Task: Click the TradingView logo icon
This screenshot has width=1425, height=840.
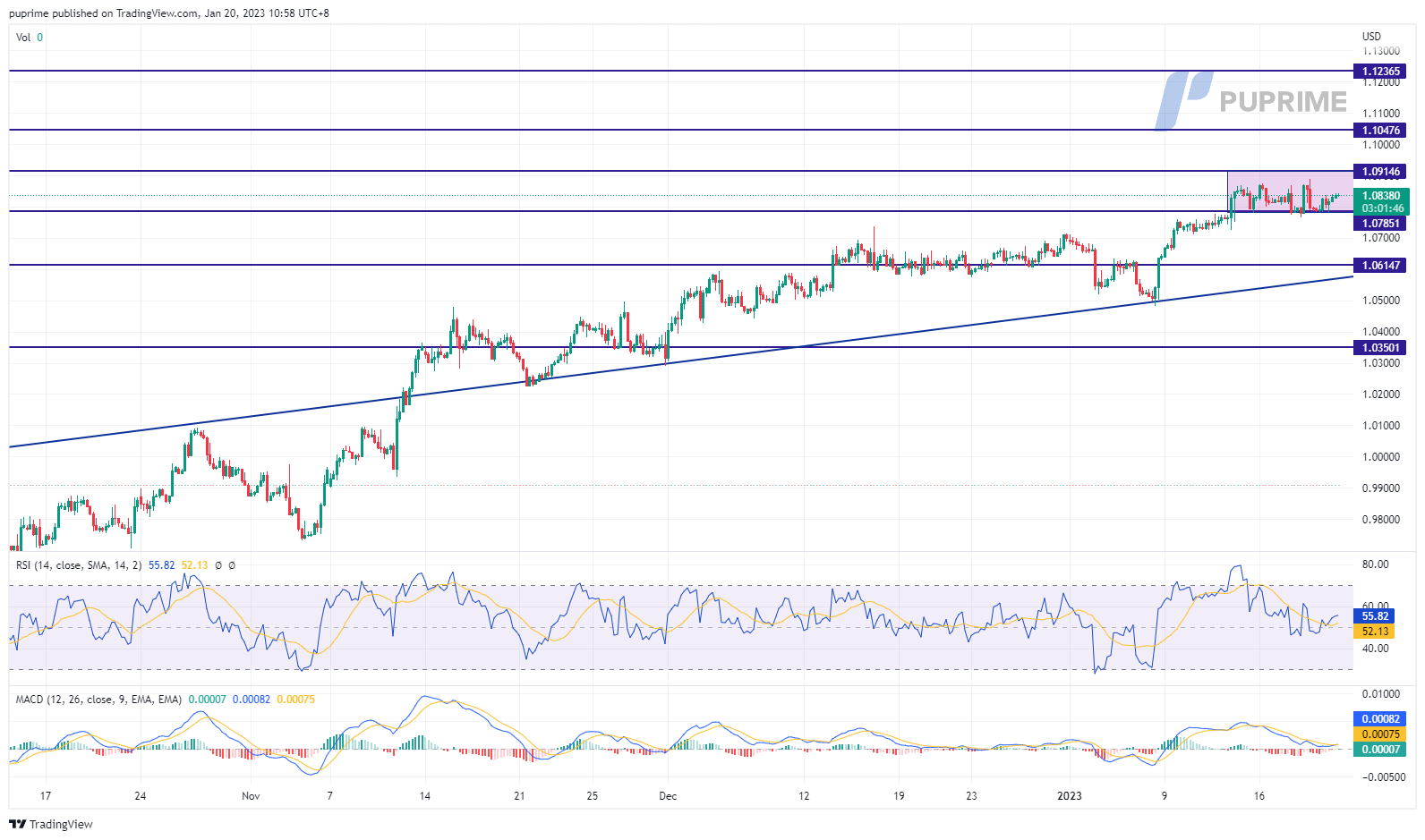Action: 17,824
